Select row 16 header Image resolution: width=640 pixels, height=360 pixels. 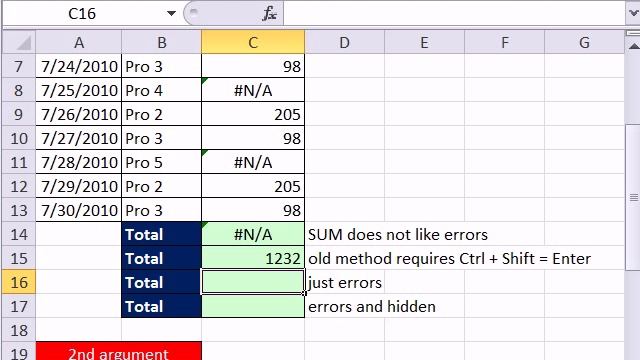[x=19, y=282]
